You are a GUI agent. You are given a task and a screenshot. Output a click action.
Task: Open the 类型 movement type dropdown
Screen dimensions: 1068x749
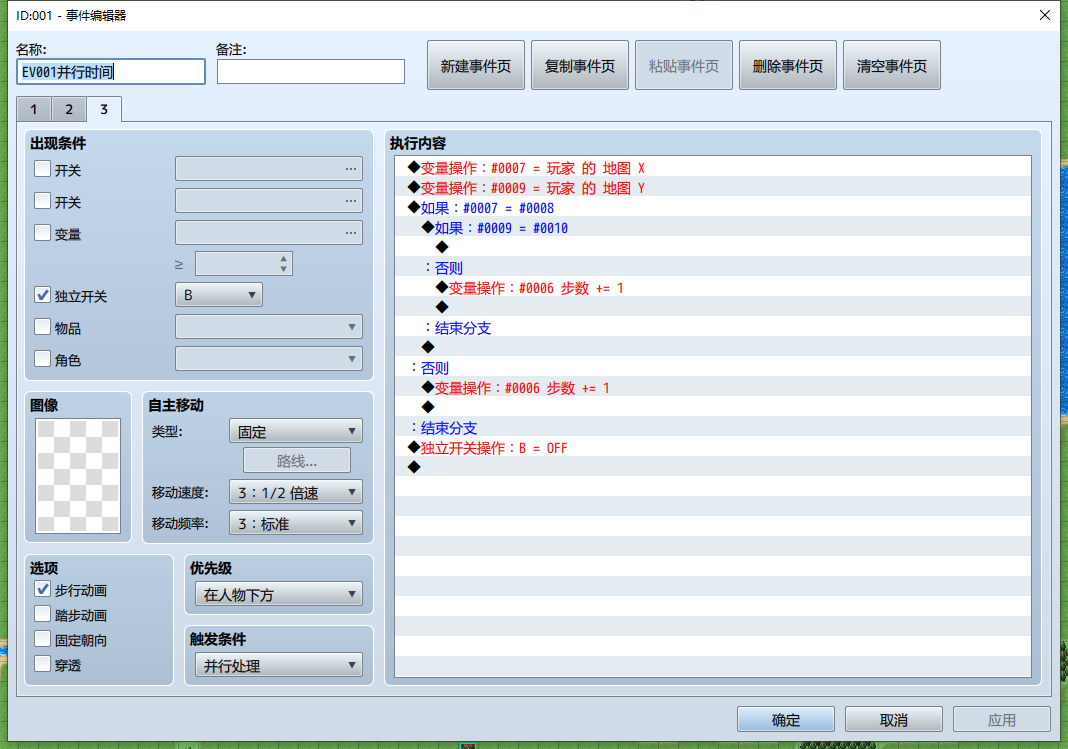(x=296, y=431)
